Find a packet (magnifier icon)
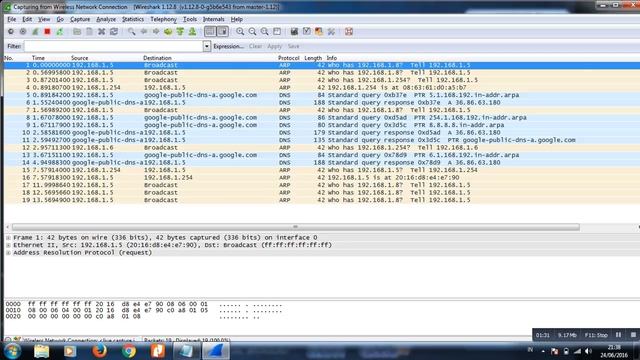The image size is (640, 360). click(131, 31)
